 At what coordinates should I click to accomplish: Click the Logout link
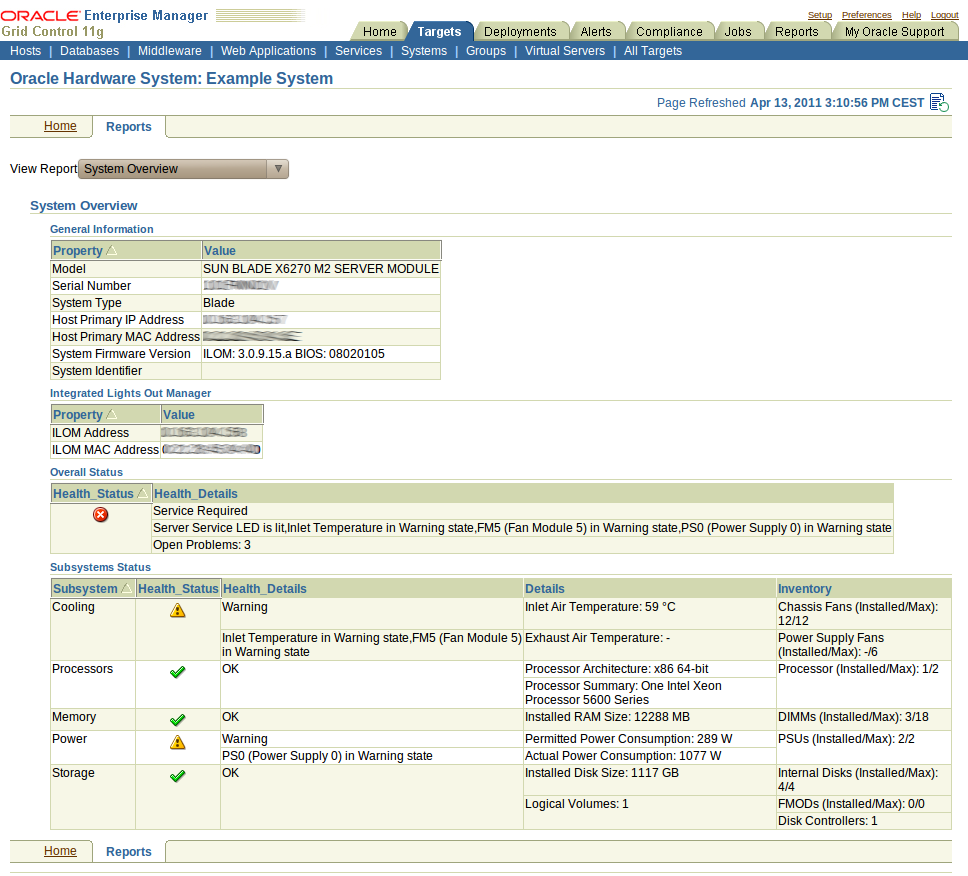[945, 15]
